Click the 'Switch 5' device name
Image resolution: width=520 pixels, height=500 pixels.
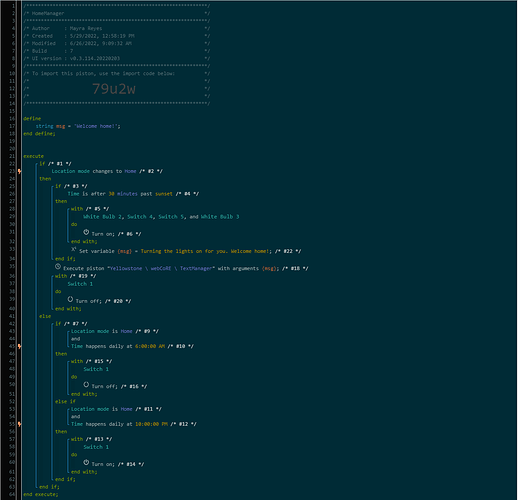point(171,217)
